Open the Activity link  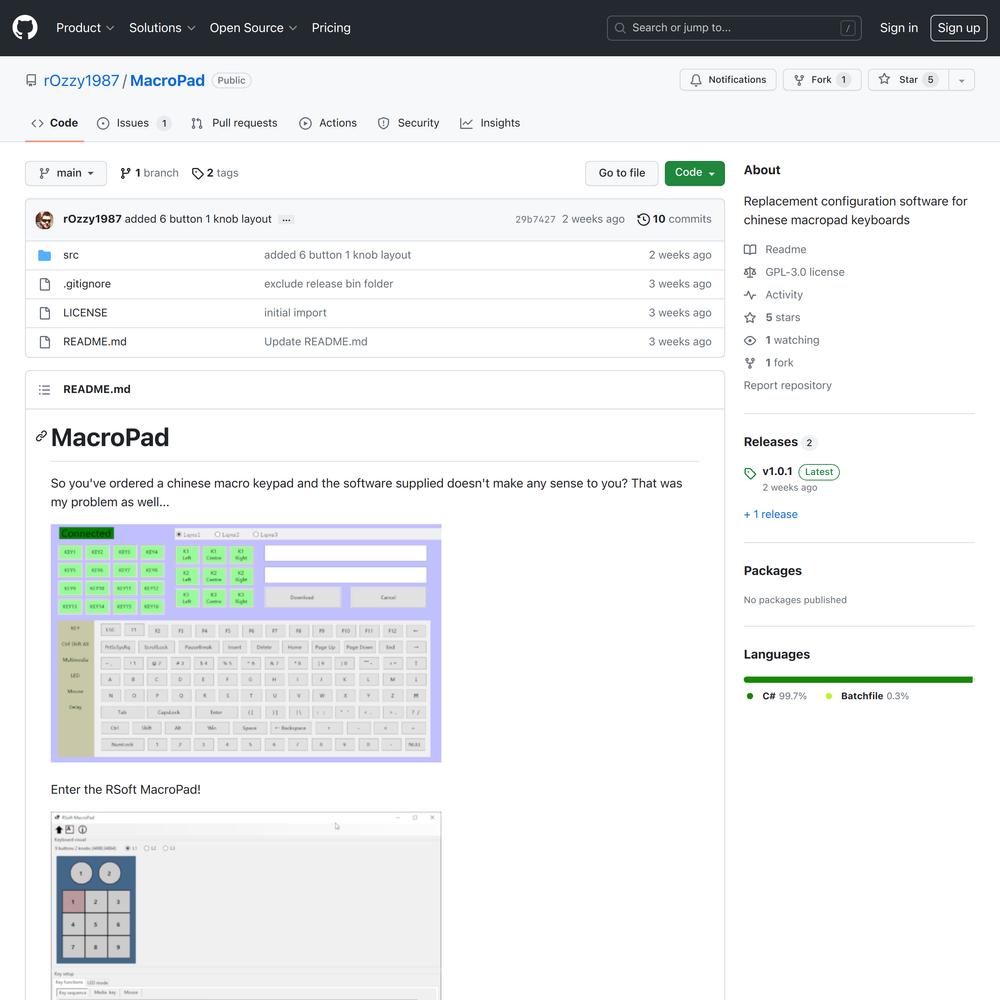point(774,295)
